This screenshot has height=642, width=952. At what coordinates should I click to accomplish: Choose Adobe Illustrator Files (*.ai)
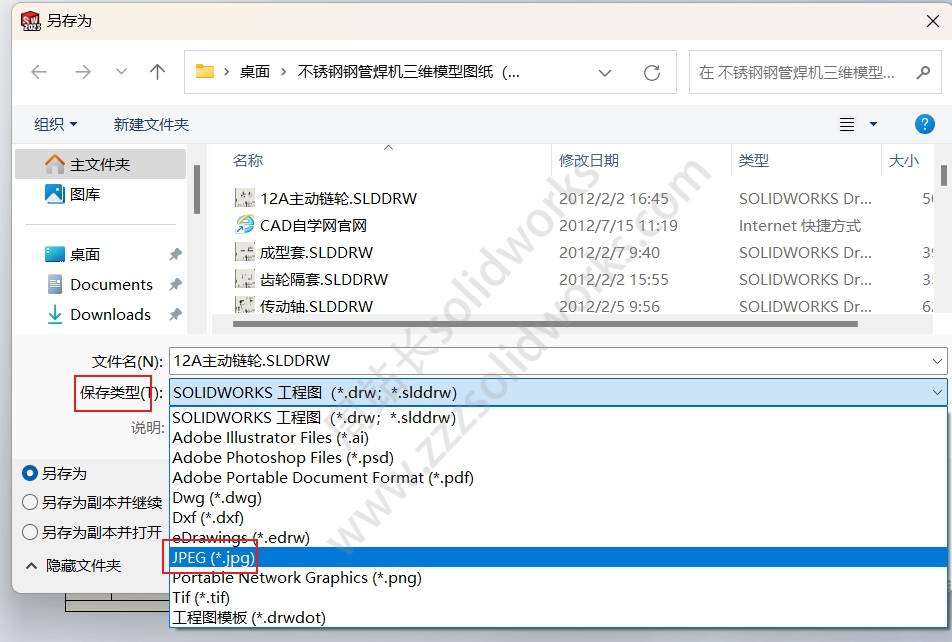(x=558, y=437)
